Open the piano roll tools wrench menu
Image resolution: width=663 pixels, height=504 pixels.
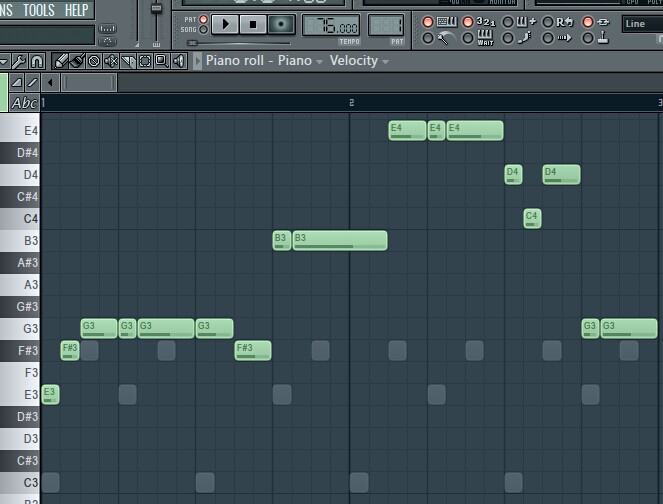(x=19, y=62)
